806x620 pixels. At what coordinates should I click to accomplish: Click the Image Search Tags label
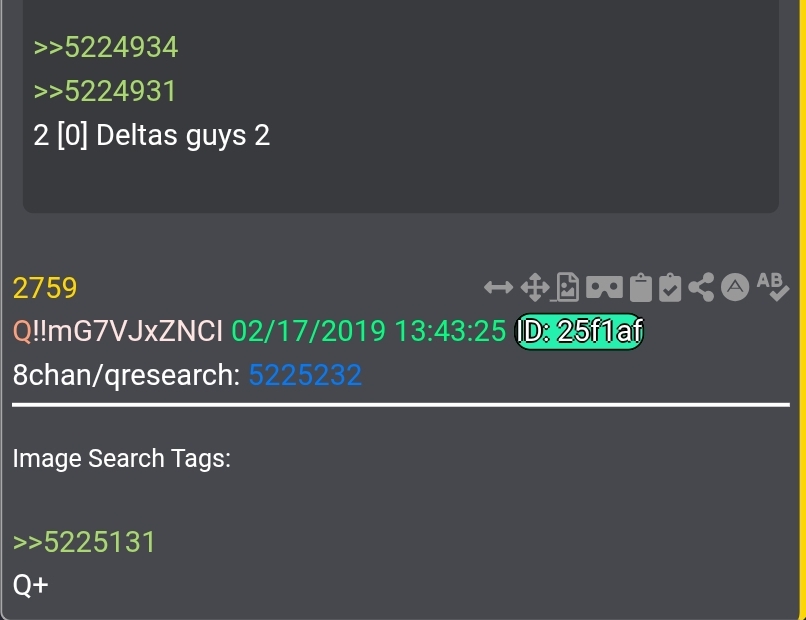122,459
